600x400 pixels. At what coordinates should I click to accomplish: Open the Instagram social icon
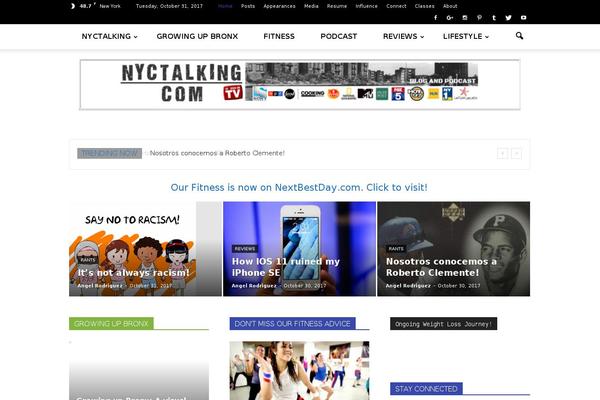[x=465, y=18]
